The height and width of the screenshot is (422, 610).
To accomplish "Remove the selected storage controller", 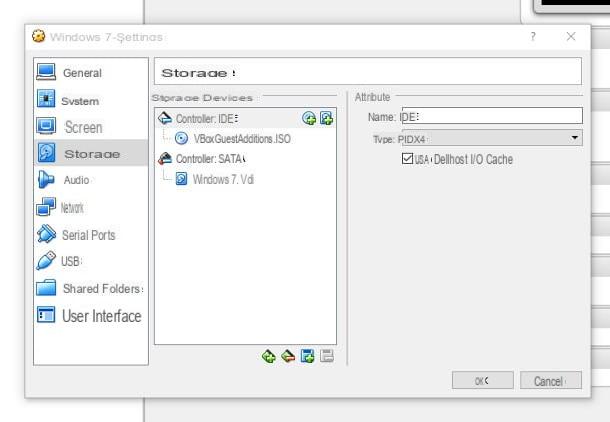I will (x=288, y=356).
